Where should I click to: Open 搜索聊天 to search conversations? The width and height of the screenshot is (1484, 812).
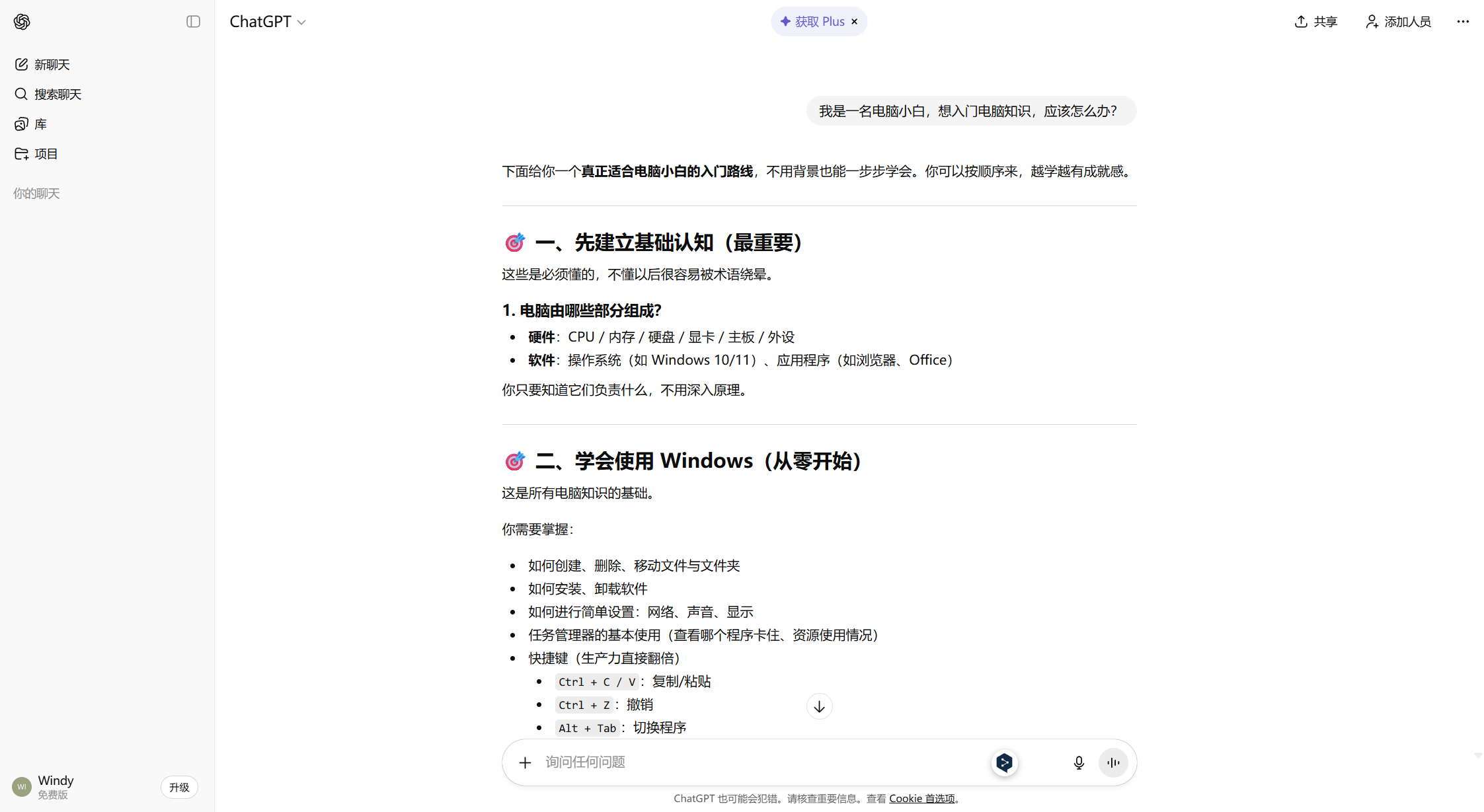57,94
